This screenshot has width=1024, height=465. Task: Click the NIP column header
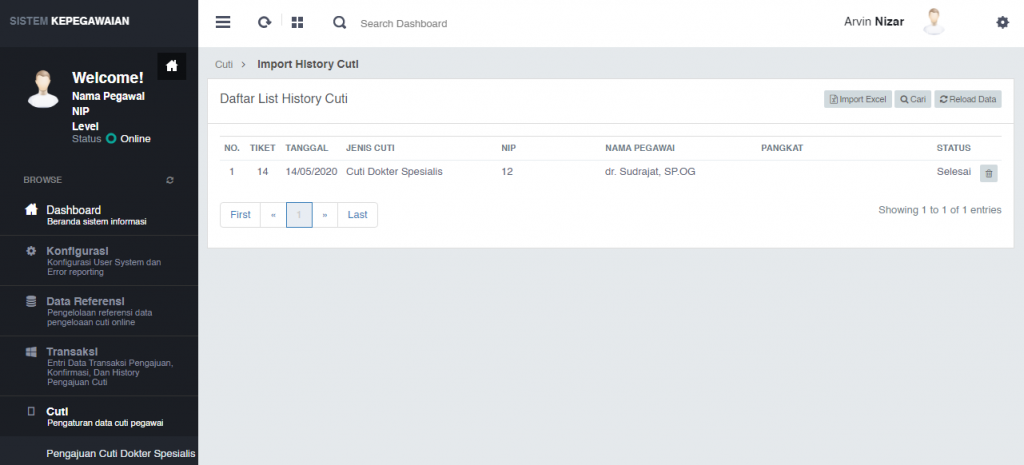(509, 148)
